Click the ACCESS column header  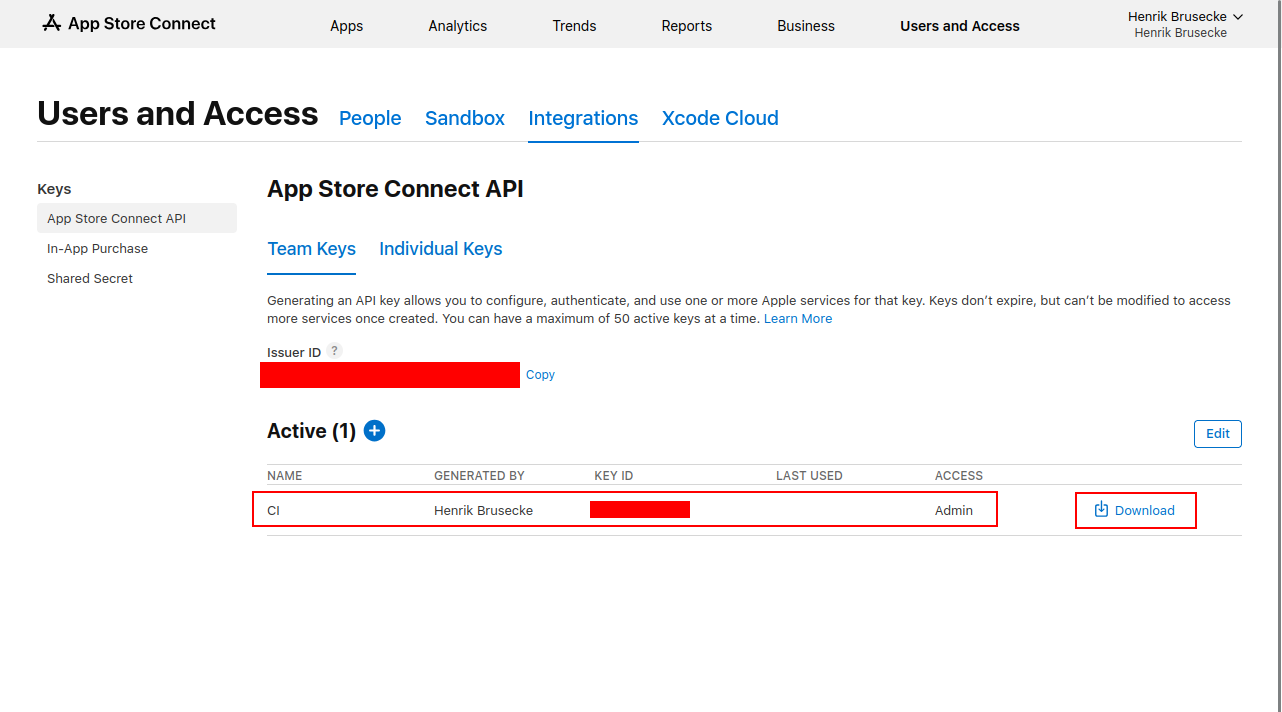(x=959, y=476)
